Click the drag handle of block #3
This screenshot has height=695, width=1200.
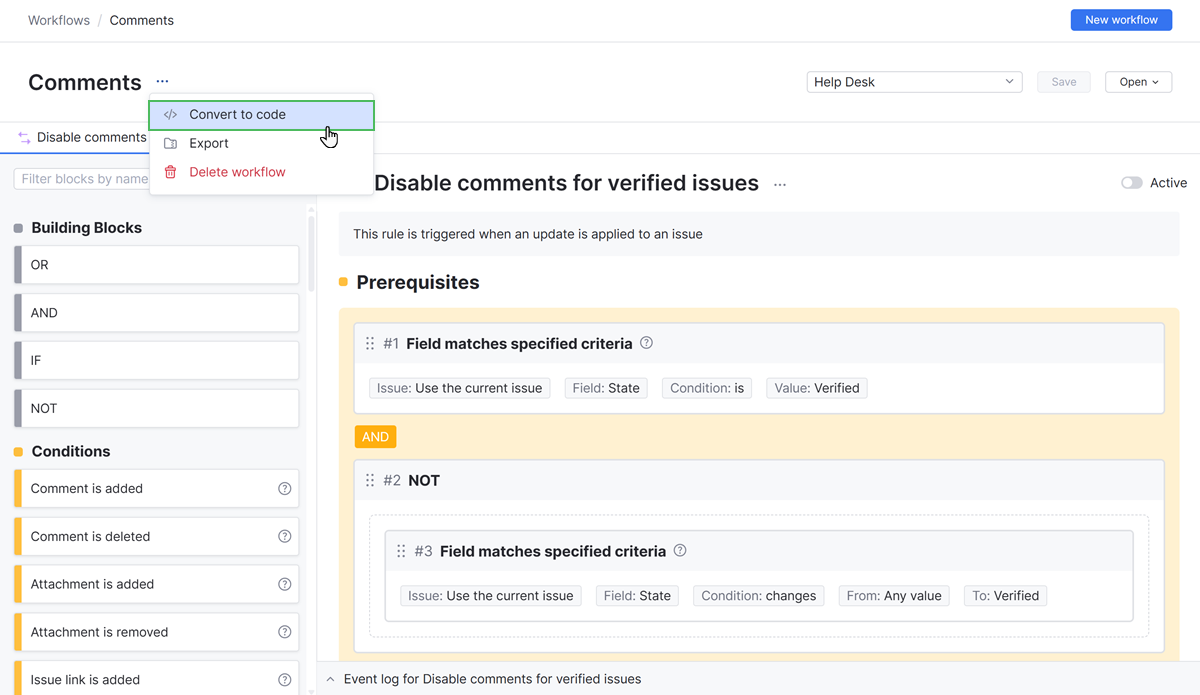[x=401, y=551]
